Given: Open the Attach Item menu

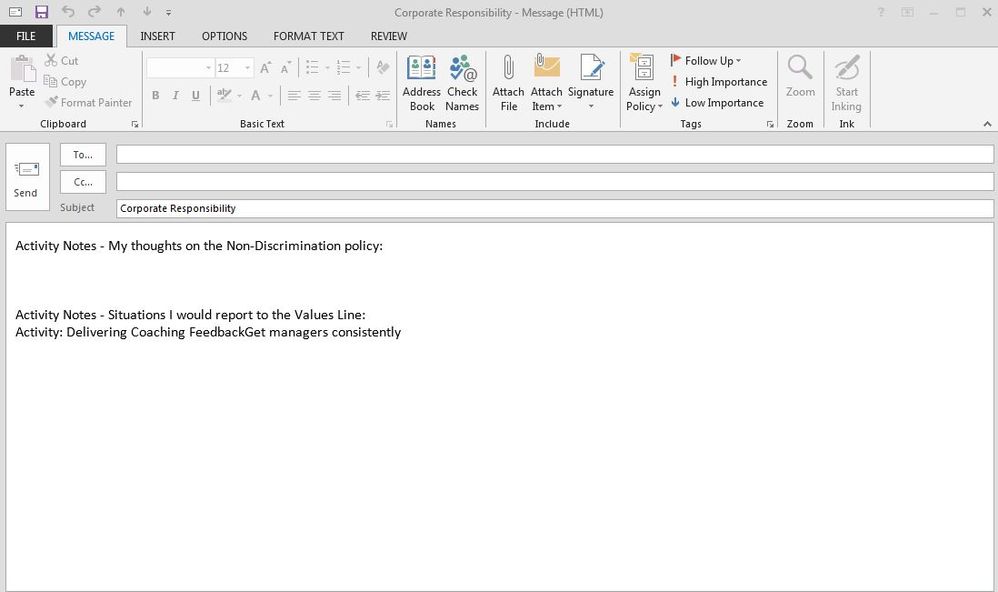Looking at the screenshot, I should (546, 83).
